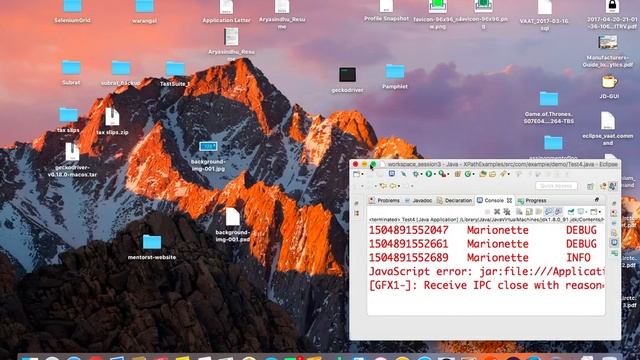
Task: Click the Open Type toolbar icon
Action: (482, 174)
